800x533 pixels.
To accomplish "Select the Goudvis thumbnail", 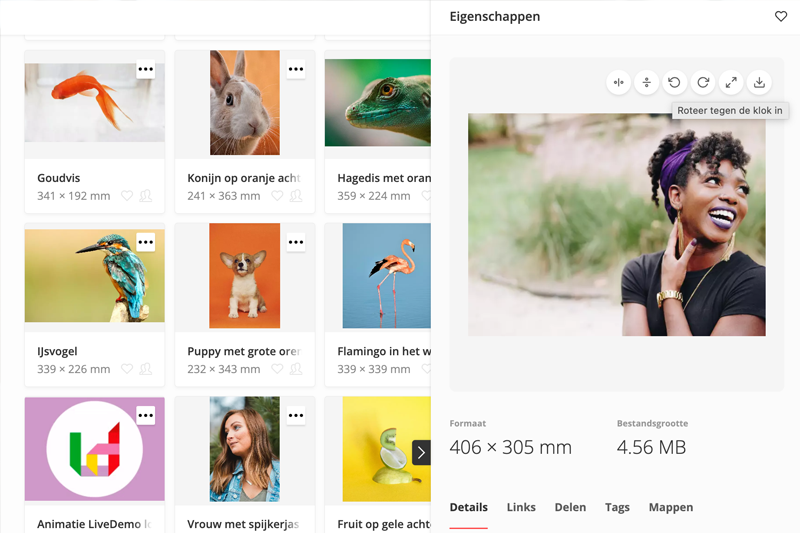I will pos(94,103).
